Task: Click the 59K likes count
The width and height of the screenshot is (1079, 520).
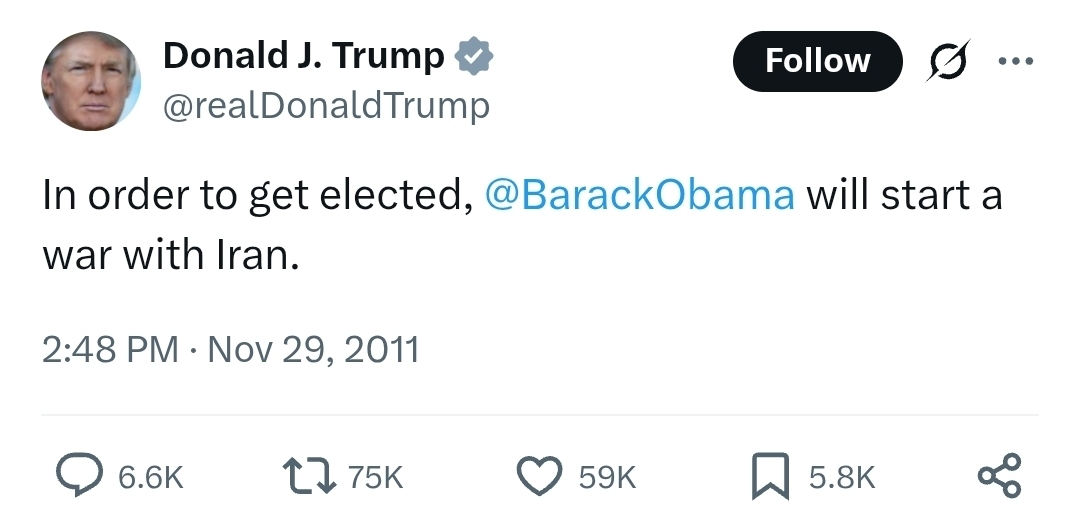Action: click(607, 478)
